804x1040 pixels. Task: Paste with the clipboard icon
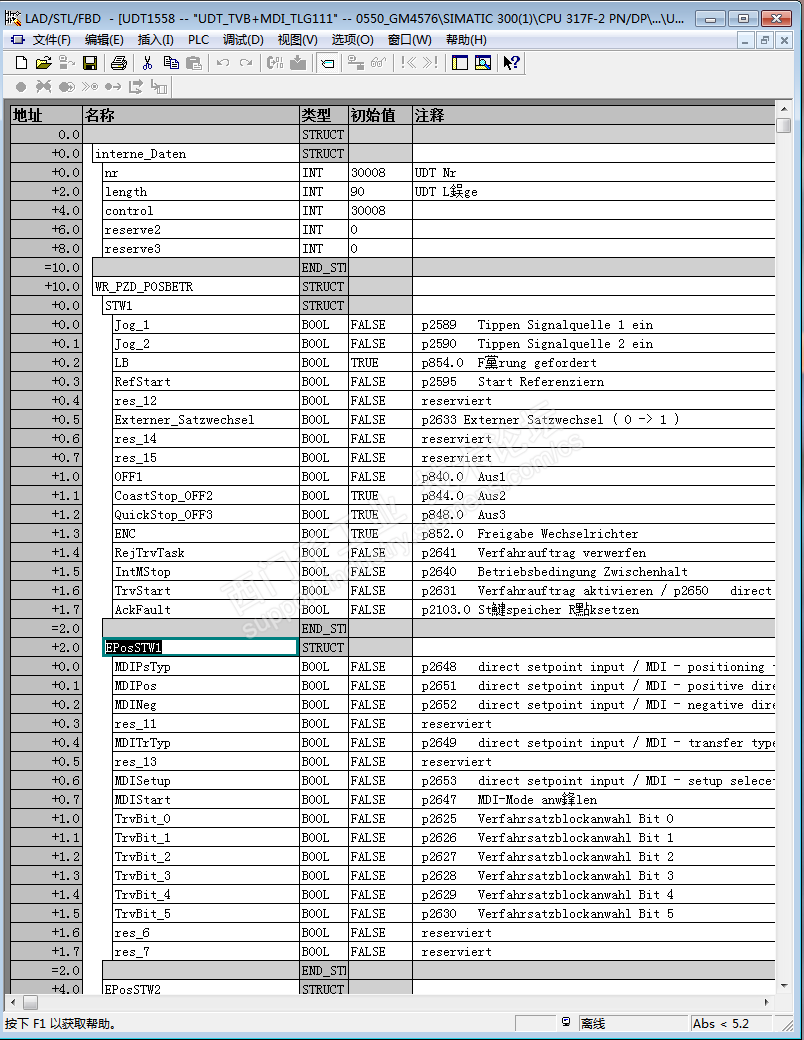coord(194,63)
